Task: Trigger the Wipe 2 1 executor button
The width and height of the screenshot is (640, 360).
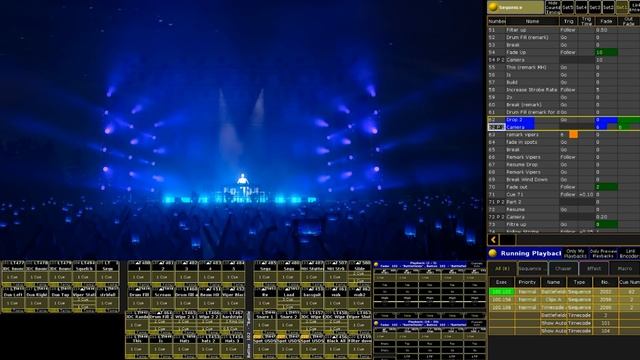Action: tap(184, 322)
